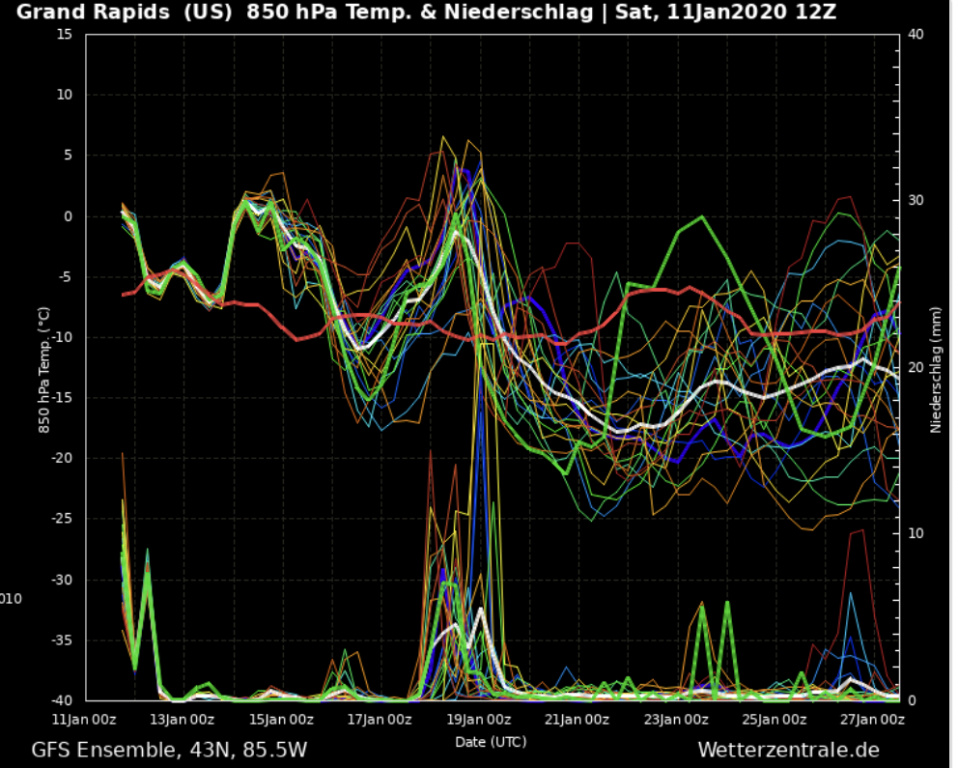This screenshot has height=768, width=958.
Task: Click the Wetterzentrale.de watermark text
Action: [x=788, y=749]
